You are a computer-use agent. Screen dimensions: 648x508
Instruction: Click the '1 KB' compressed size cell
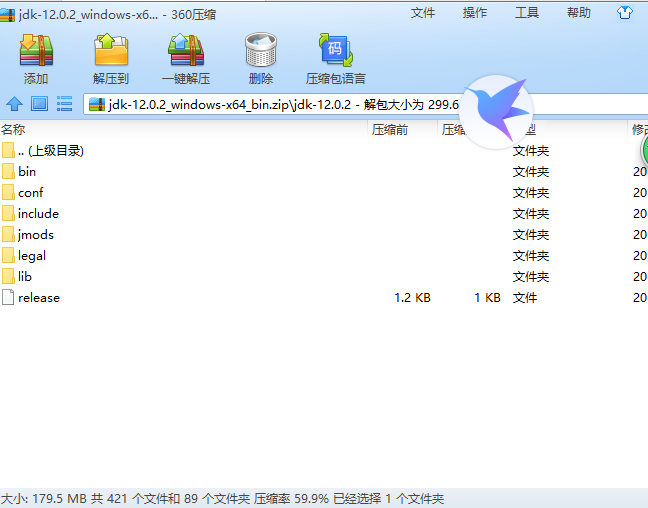(487, 298)
